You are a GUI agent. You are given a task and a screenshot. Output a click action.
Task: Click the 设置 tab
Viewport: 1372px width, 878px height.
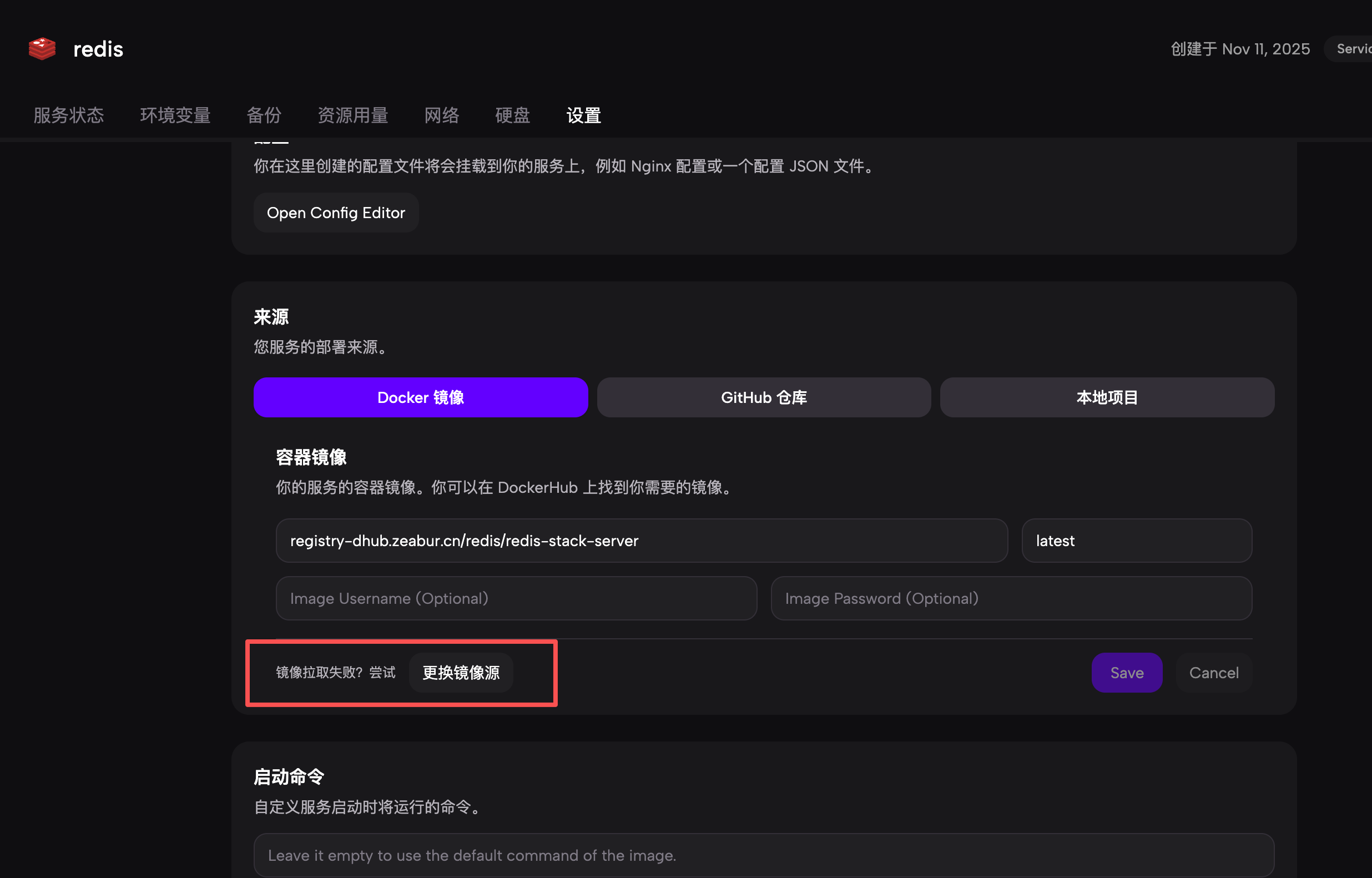click(583, 116)
